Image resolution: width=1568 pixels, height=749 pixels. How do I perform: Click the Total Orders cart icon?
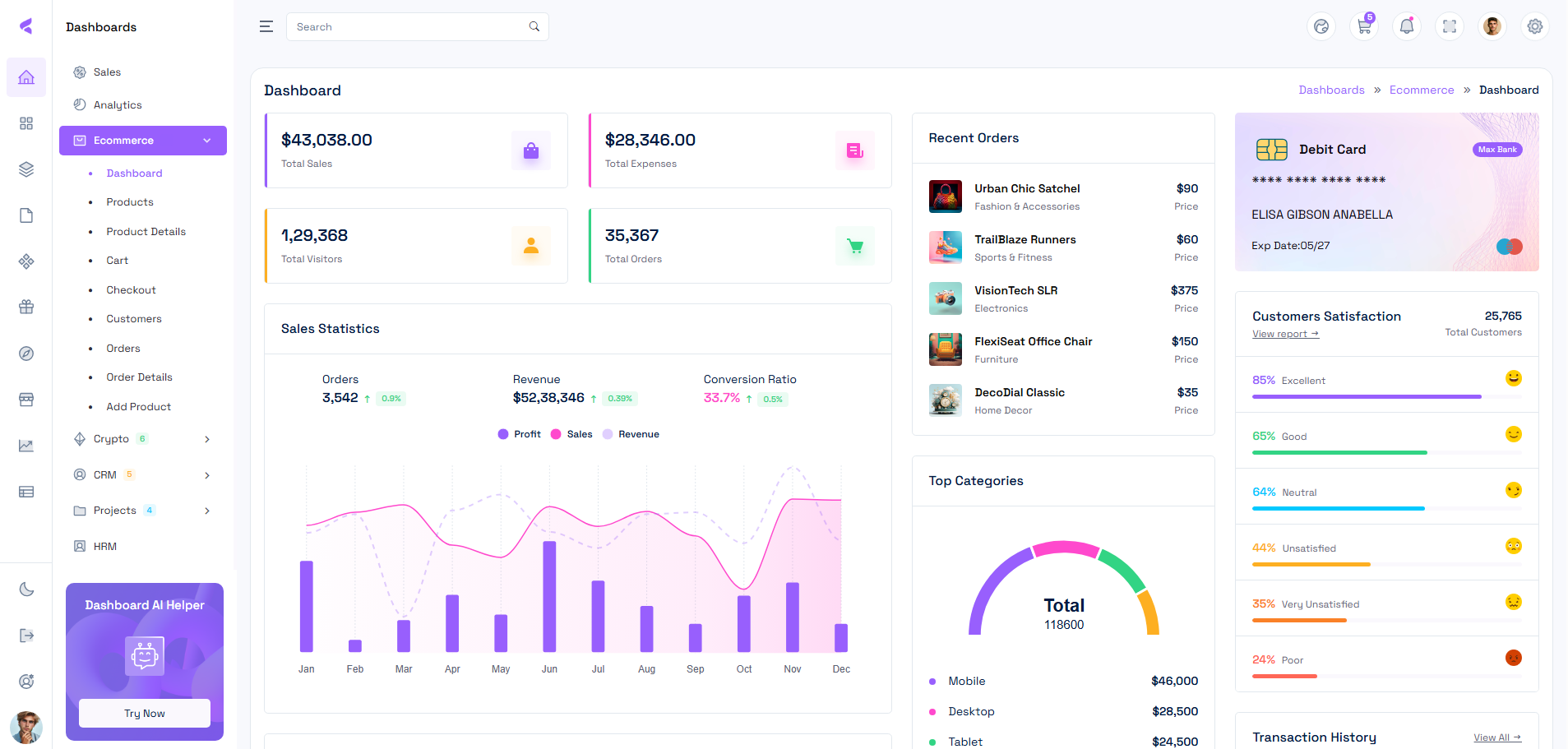pos(855,246)
